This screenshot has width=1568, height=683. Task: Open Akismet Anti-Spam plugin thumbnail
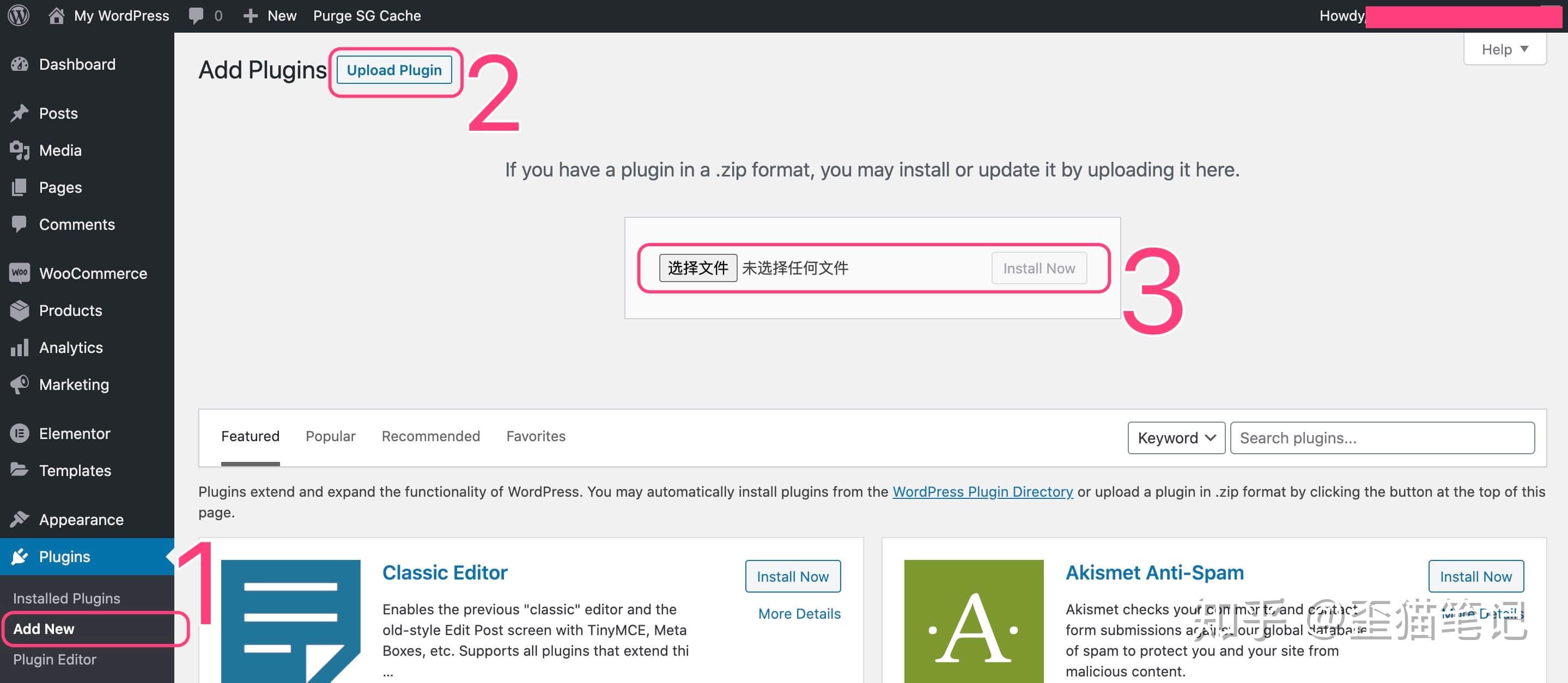pos(973,621)
